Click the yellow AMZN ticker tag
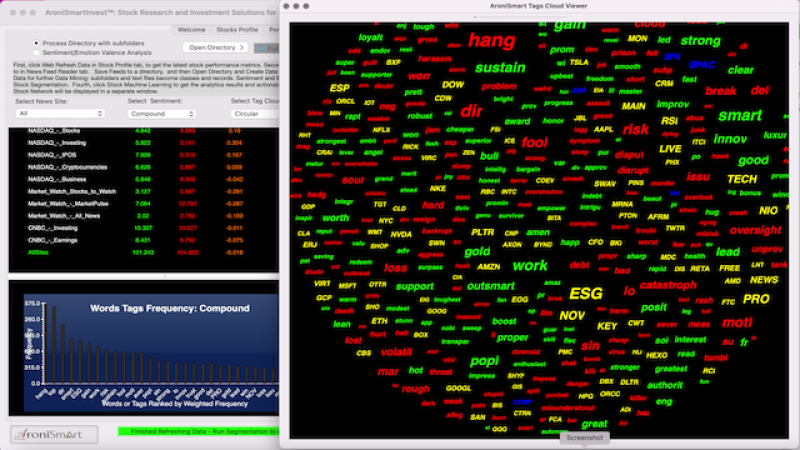 (488, 267)
